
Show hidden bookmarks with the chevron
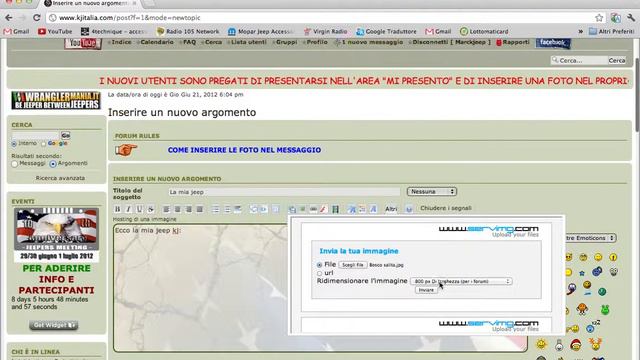[580, 31]
